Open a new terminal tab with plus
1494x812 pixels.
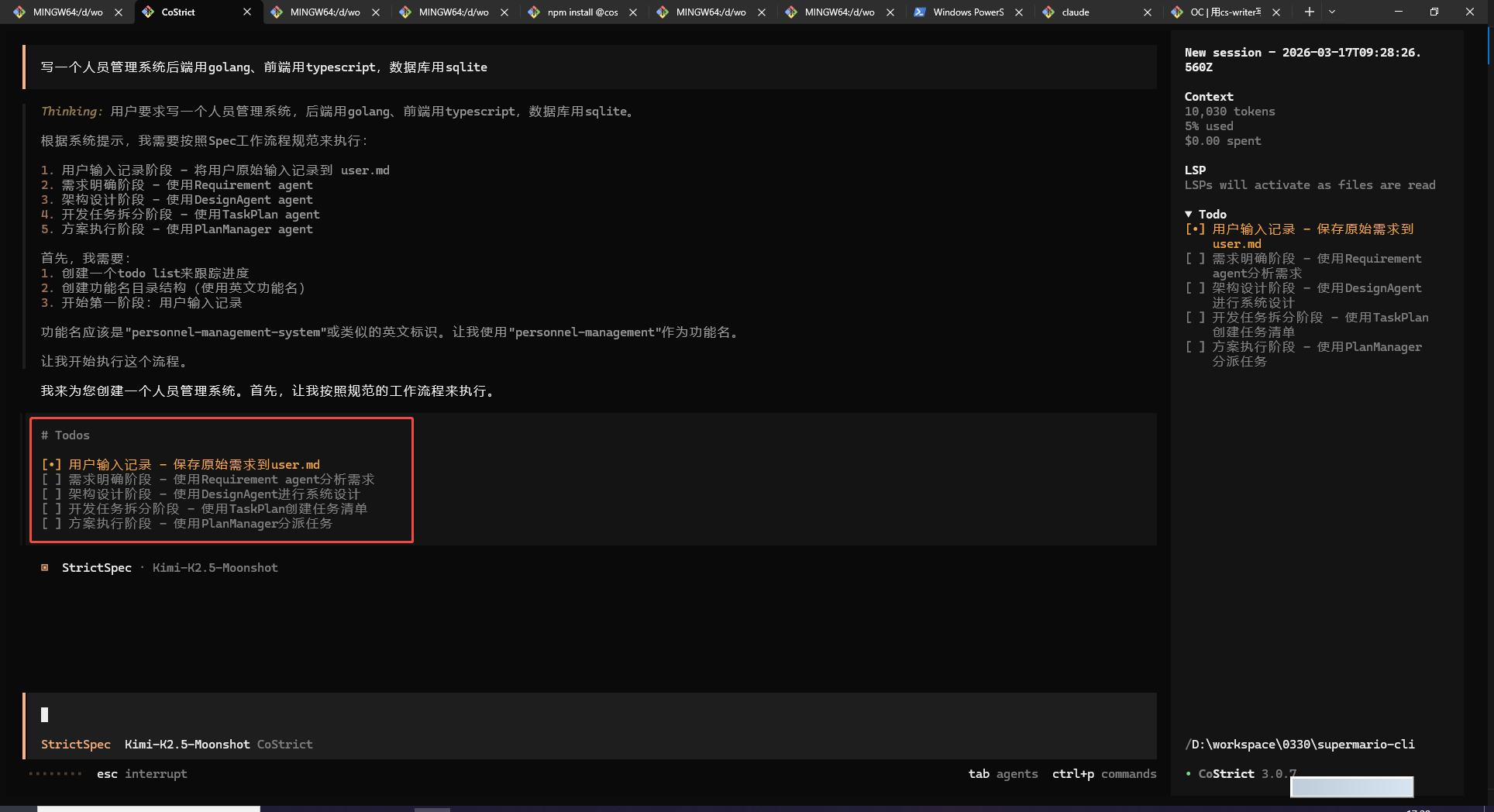pos(1309,12)
